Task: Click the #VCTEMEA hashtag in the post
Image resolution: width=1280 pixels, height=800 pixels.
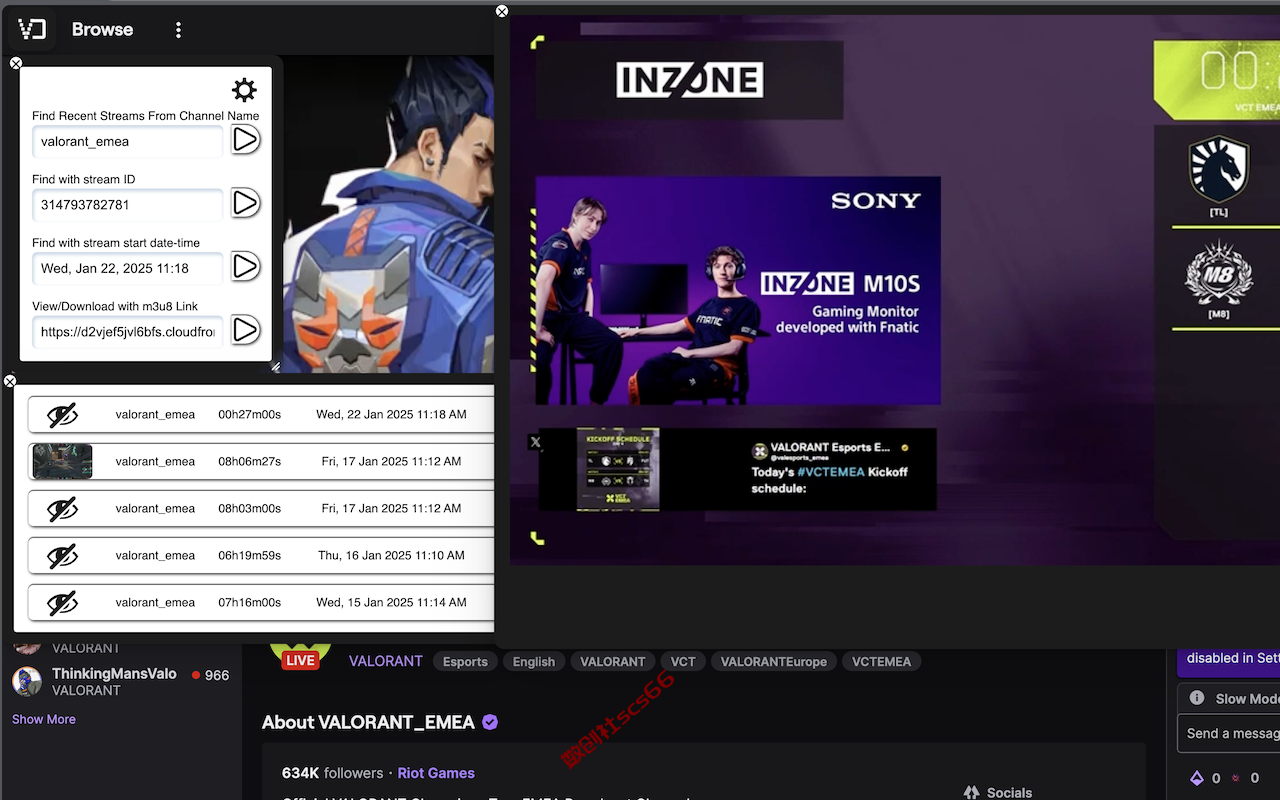Action: (x=830, y=472)
